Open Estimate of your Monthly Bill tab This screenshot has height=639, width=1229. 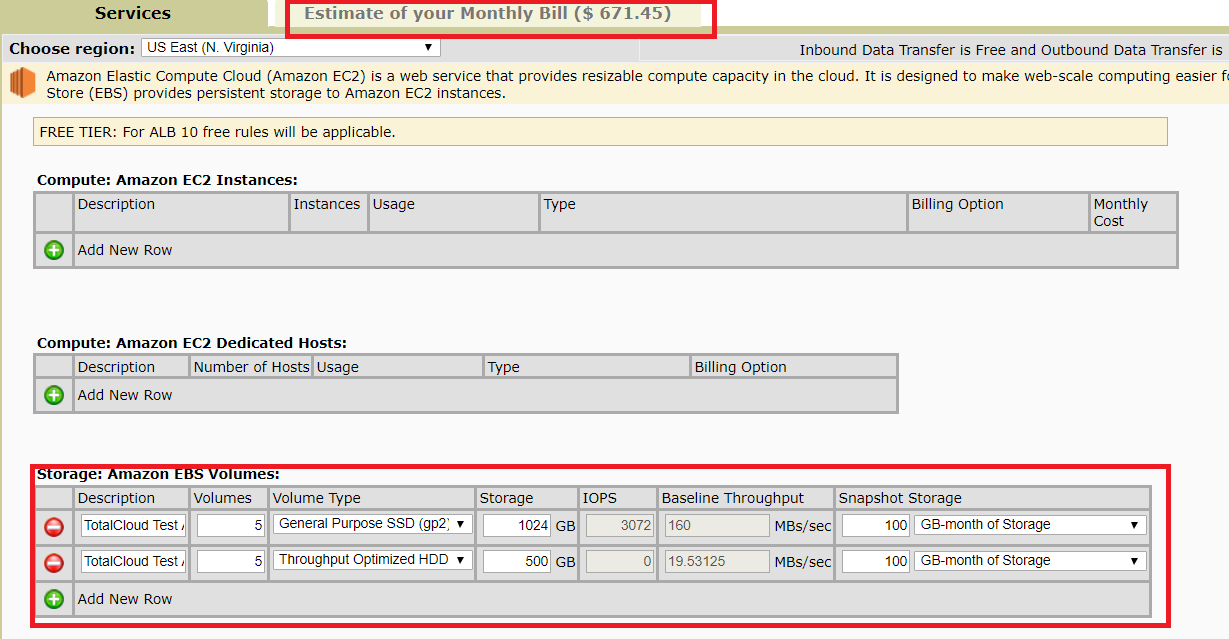pos(487,14)
